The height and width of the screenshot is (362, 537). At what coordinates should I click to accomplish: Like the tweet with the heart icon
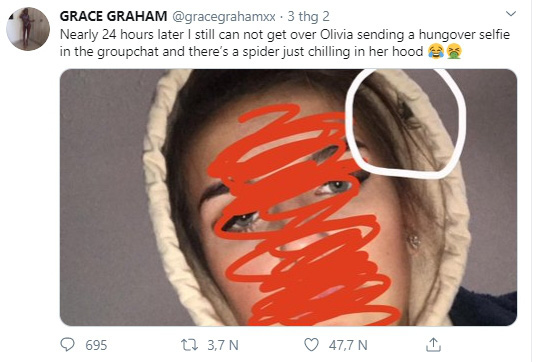click(311, 345)
